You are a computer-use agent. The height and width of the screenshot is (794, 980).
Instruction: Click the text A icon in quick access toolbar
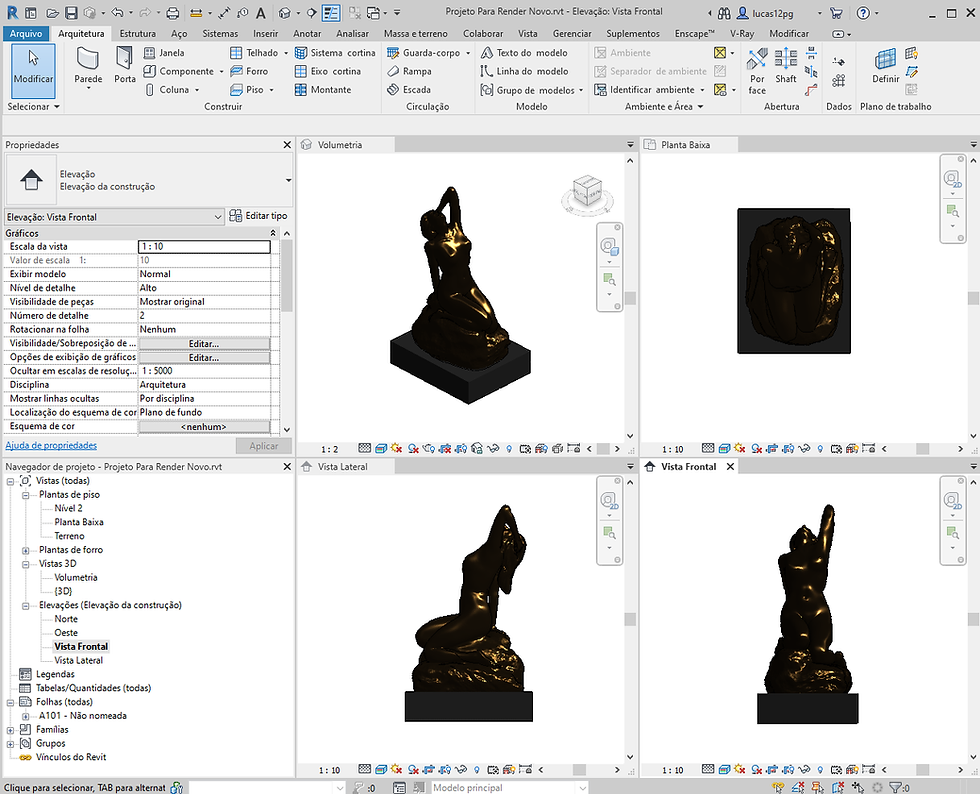261,13
